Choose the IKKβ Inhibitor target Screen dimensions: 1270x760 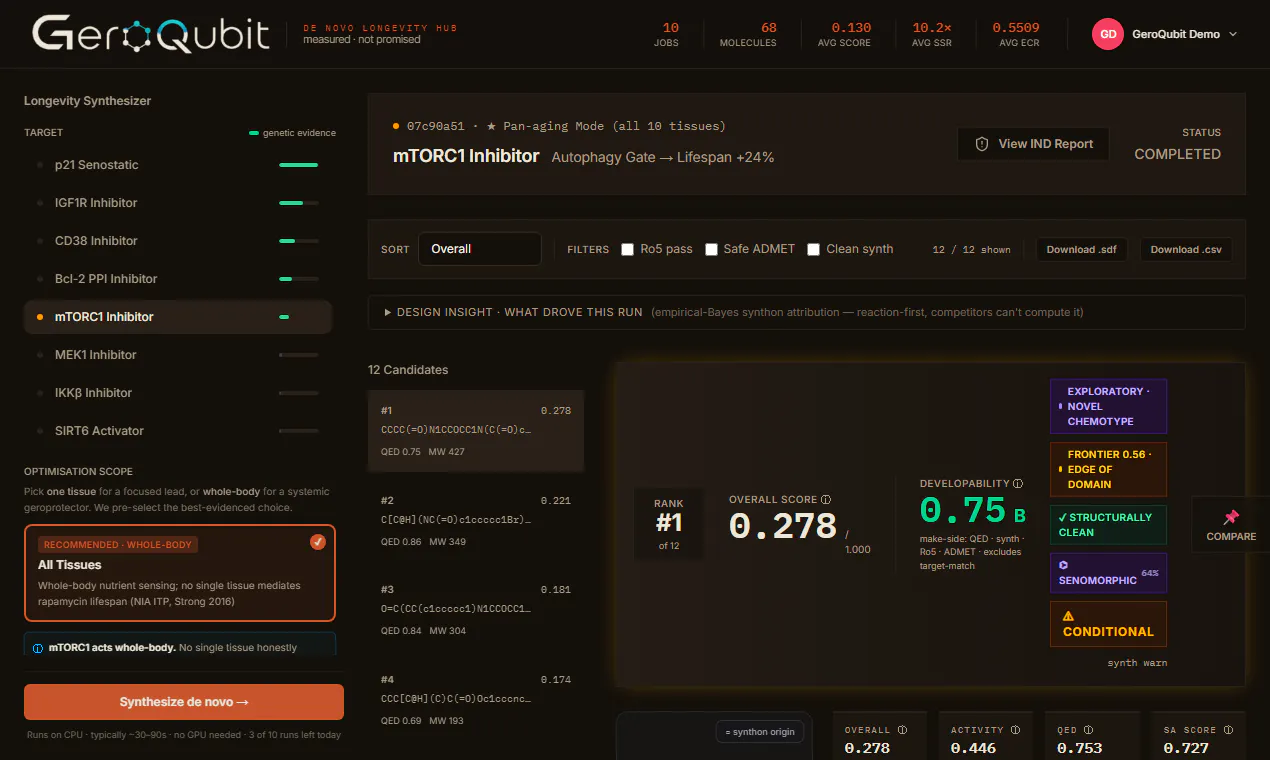click(x=178, y=393)
